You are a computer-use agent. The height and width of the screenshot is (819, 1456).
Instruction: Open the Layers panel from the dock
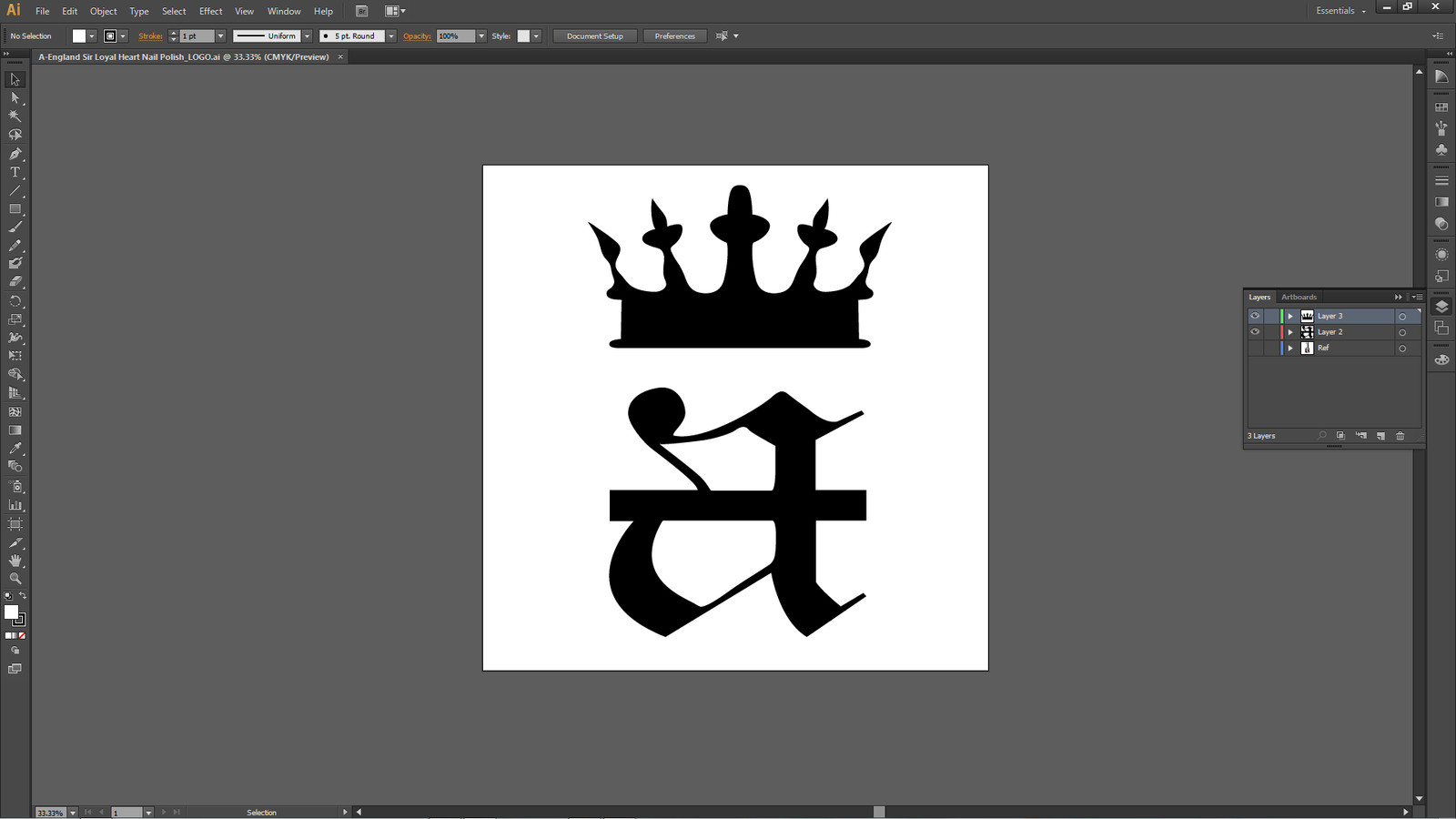(x=1441, y=307)
